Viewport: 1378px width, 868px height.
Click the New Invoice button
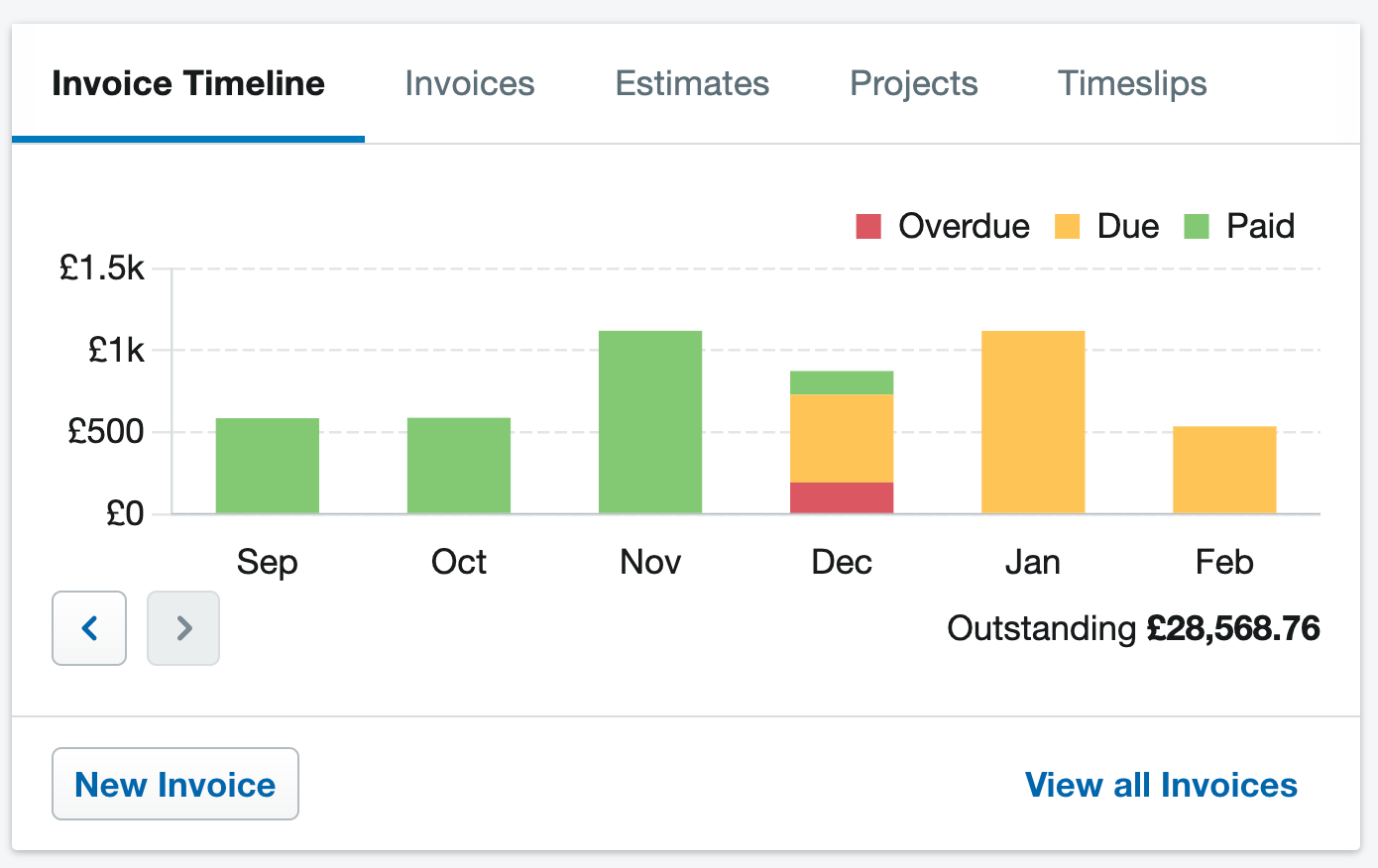174,784
